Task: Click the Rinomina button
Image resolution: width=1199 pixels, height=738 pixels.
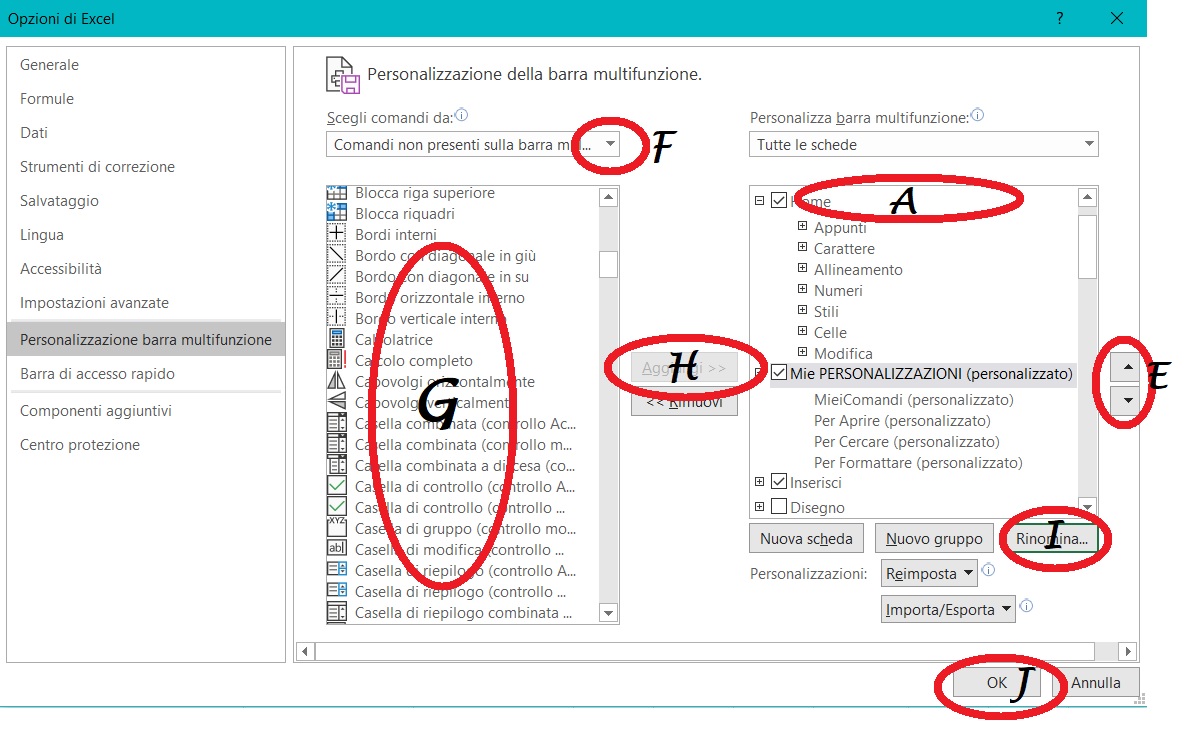Action: 1051,538
